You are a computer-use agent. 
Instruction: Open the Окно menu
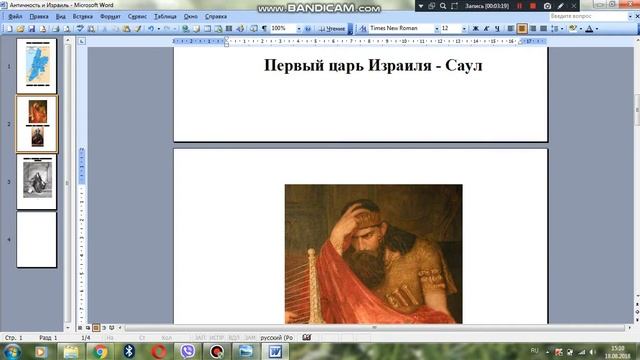[191, 17]
